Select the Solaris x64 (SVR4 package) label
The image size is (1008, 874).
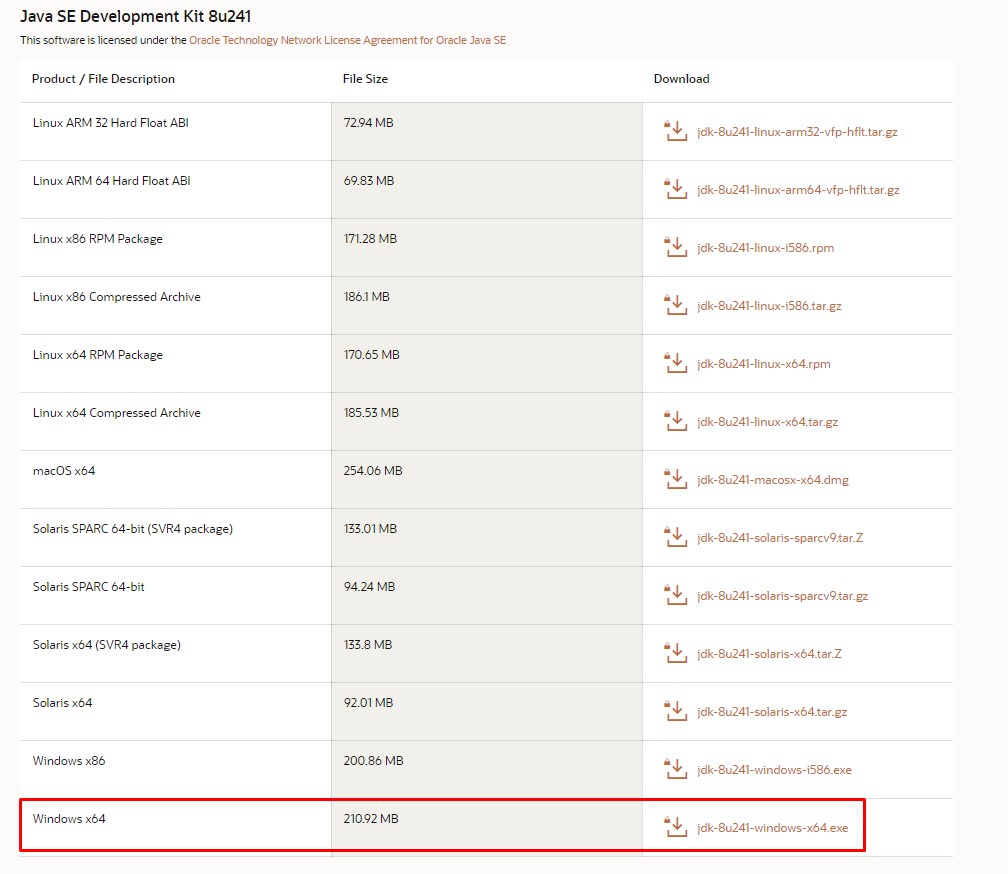107,645
